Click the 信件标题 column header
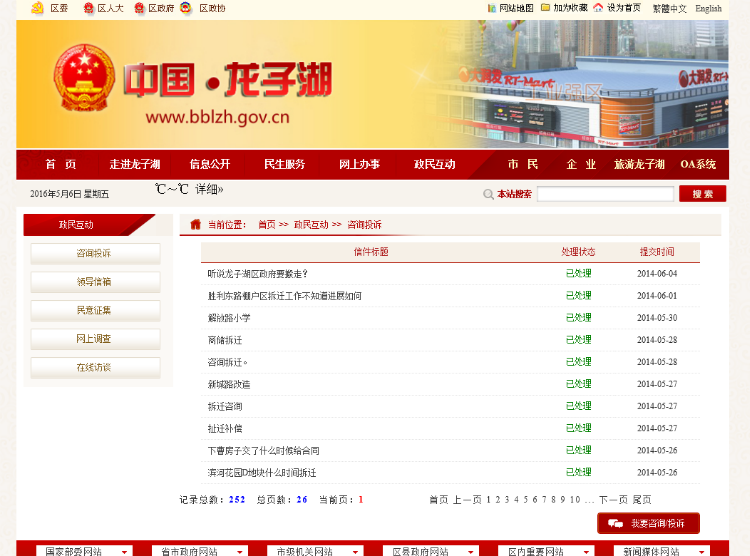750x556 pixels. coord(371,252)
